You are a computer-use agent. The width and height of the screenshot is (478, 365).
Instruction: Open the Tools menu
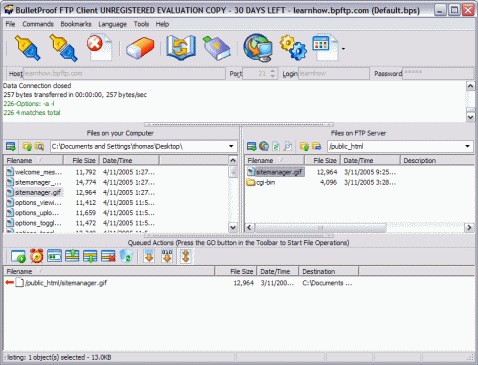tap(141, 24)
